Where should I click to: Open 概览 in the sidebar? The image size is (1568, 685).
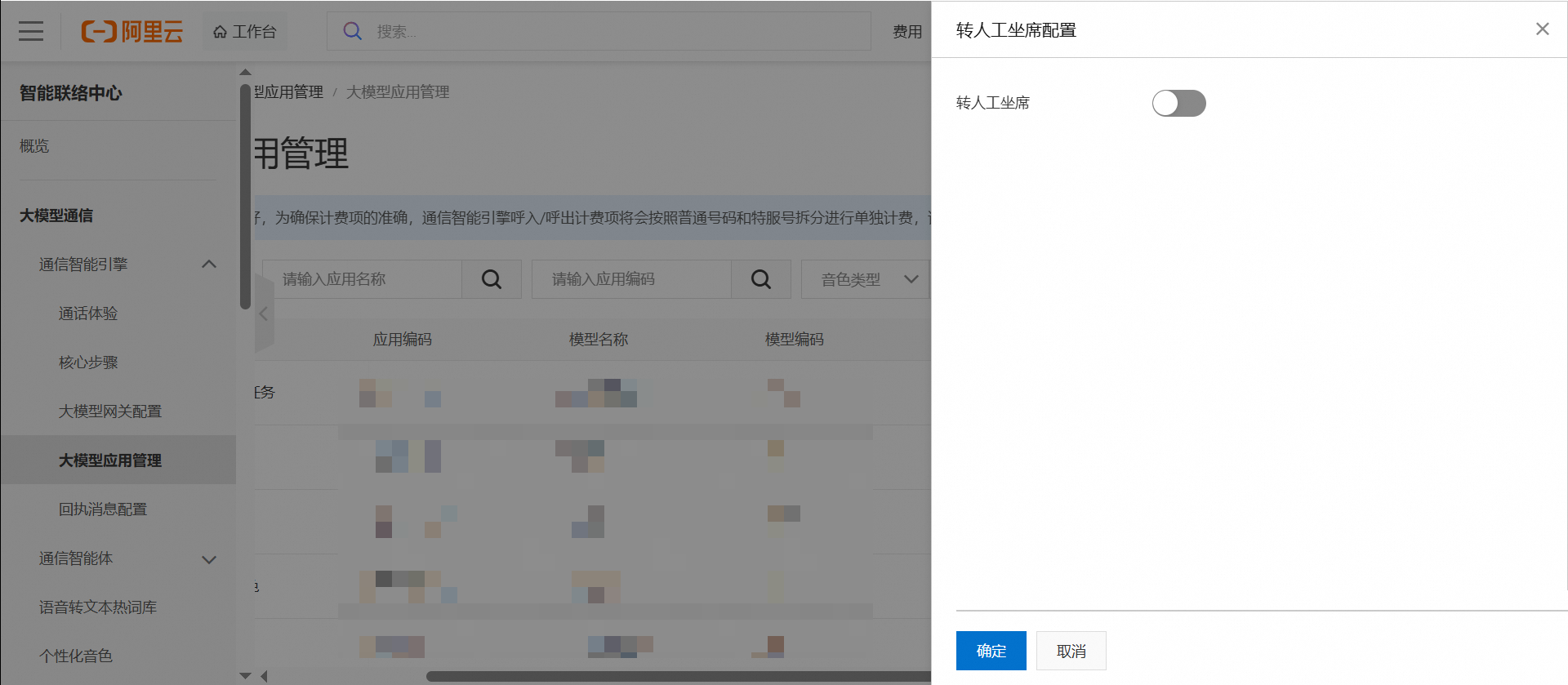34,146
